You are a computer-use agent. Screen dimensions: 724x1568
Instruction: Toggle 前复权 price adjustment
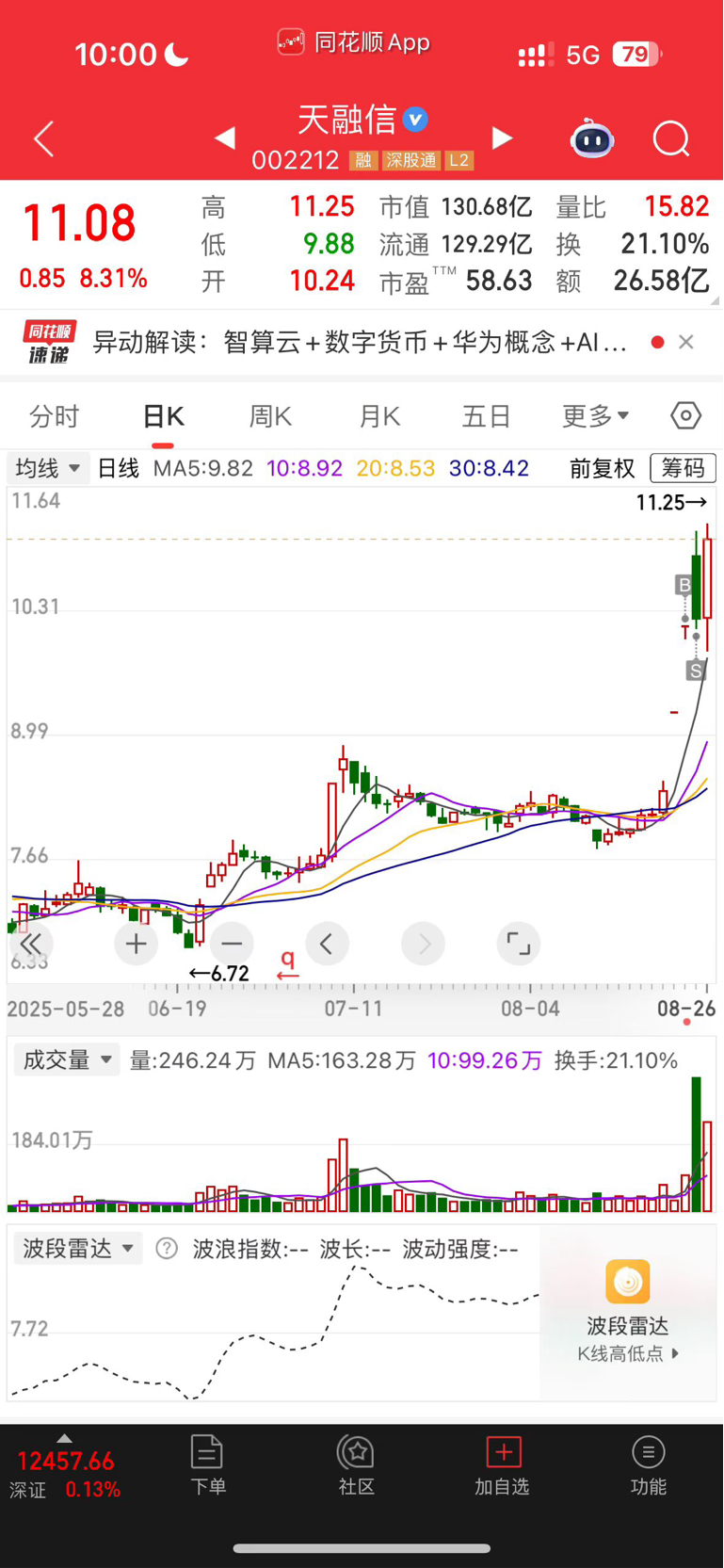[603, 468]
